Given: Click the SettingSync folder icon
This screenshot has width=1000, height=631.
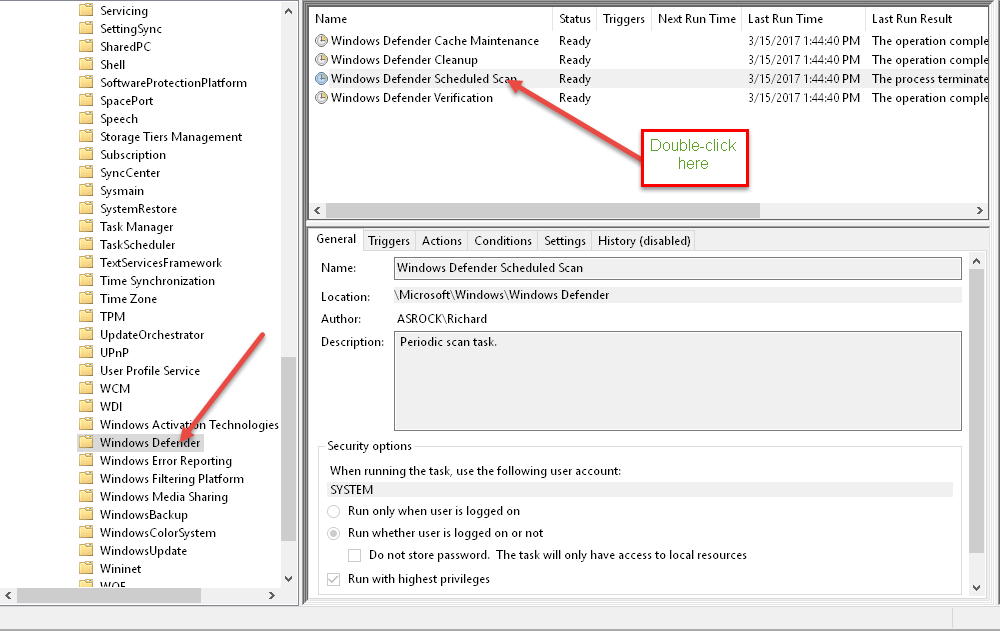Looking at the screenshot, I should pos(86,28).
